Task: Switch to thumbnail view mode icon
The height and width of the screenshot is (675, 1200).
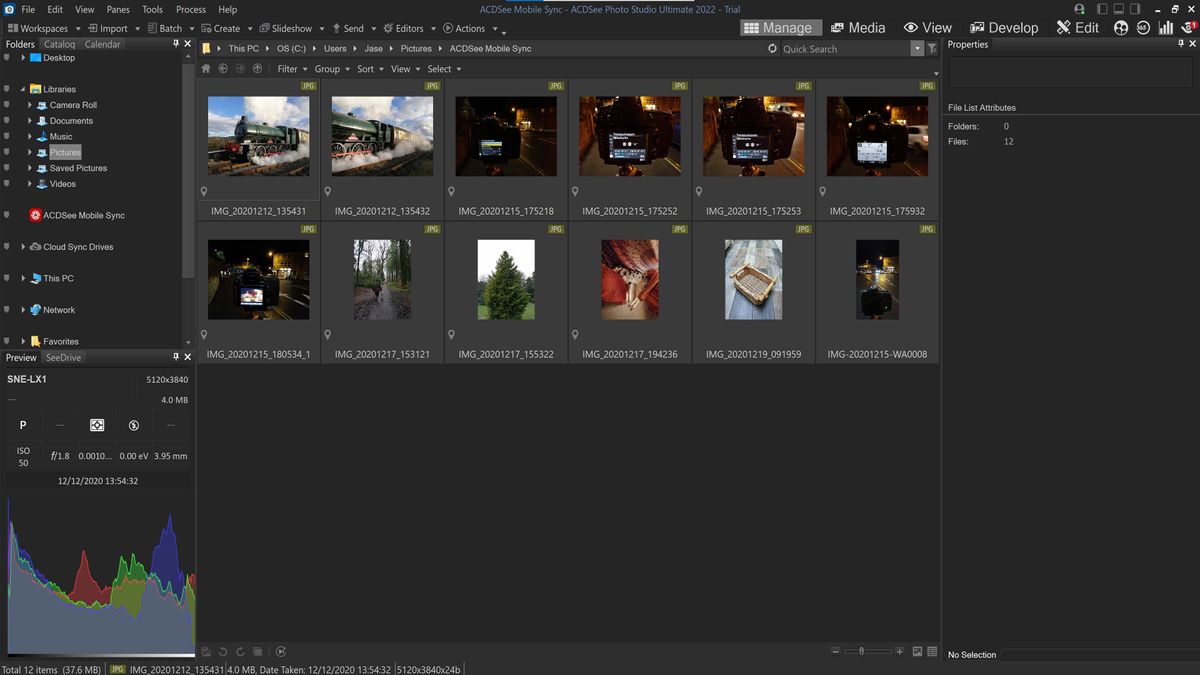Action: [x=917, y=652]
